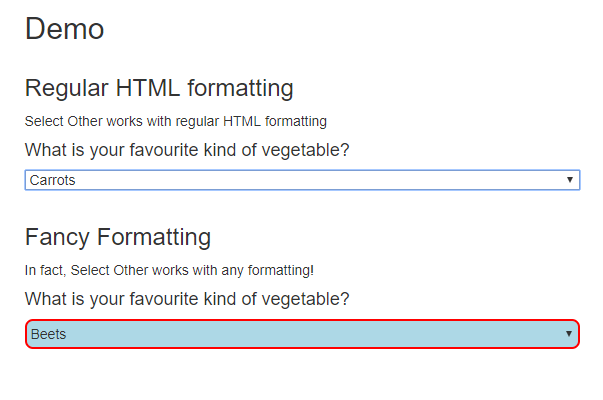603x400 pixels.
Task: Open the Beets vegetable dropdown
Action: pyautogui.click(x=302, y=334)
